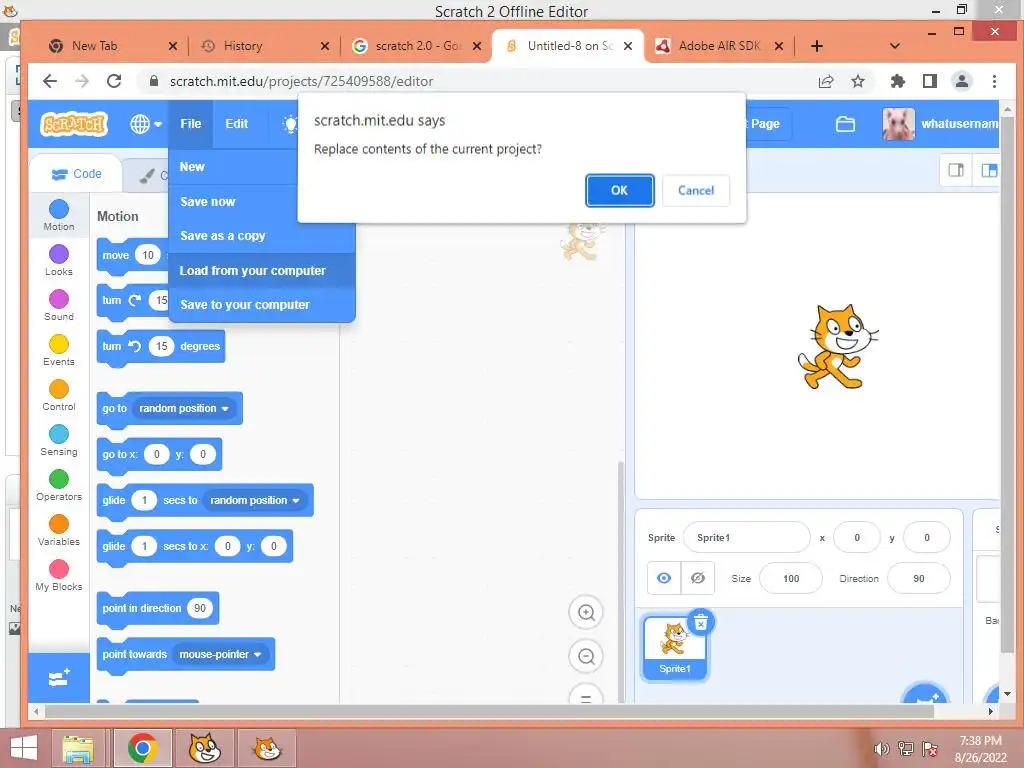Open mouse-pointer dropdown in point towards block

(221, 654)
